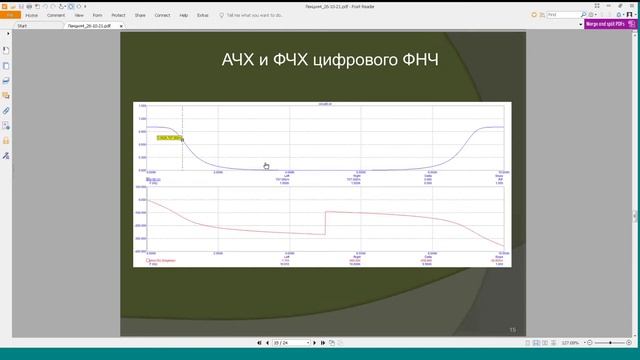The height and width of the screenshot is (360, 640).
Task: Go to the first page
Action: pos(259,343)
